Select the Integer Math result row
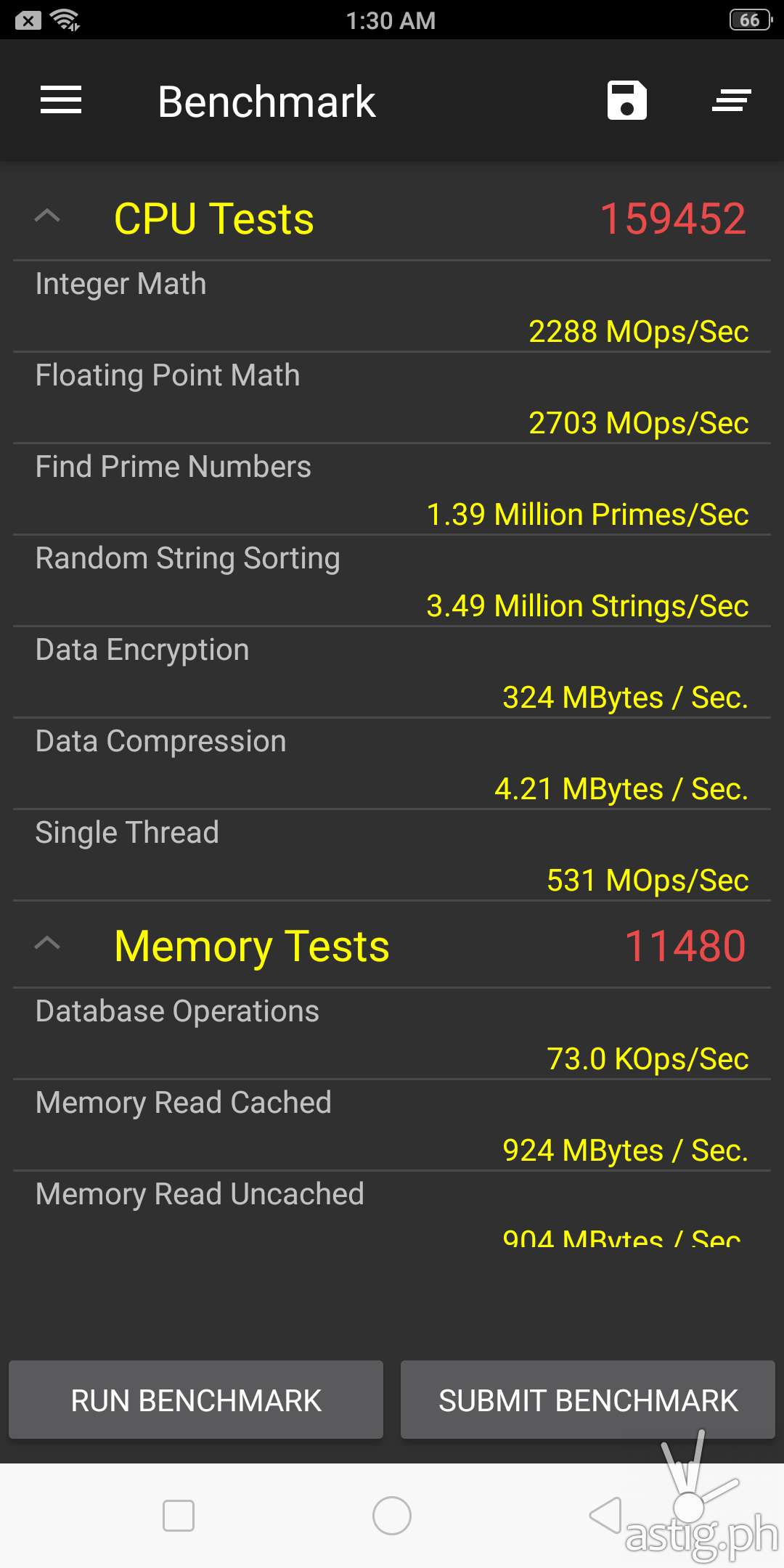 (x=392, y=307)
